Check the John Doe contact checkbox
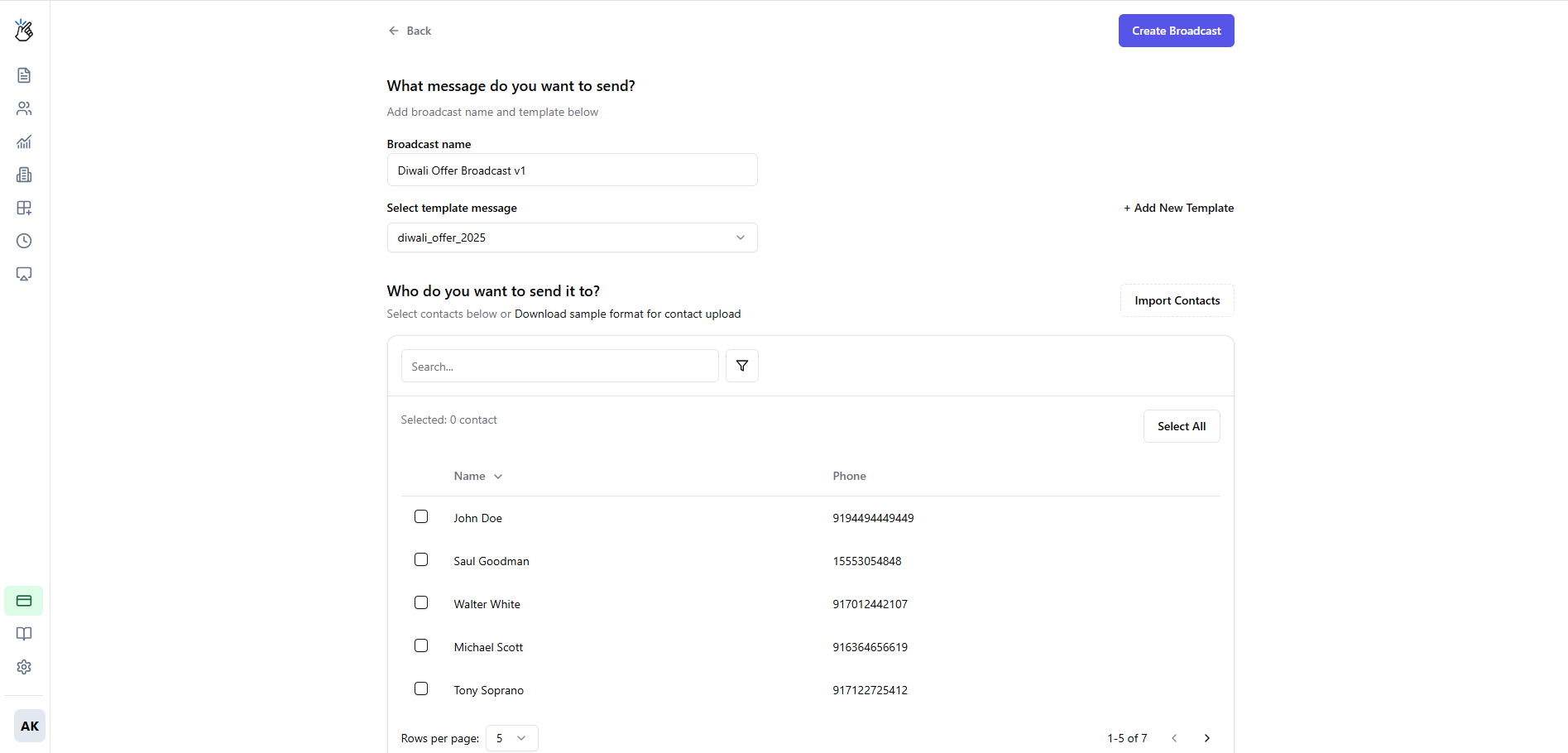The width and height of the screenshot is (1568, 753). [x=421, y=516]
